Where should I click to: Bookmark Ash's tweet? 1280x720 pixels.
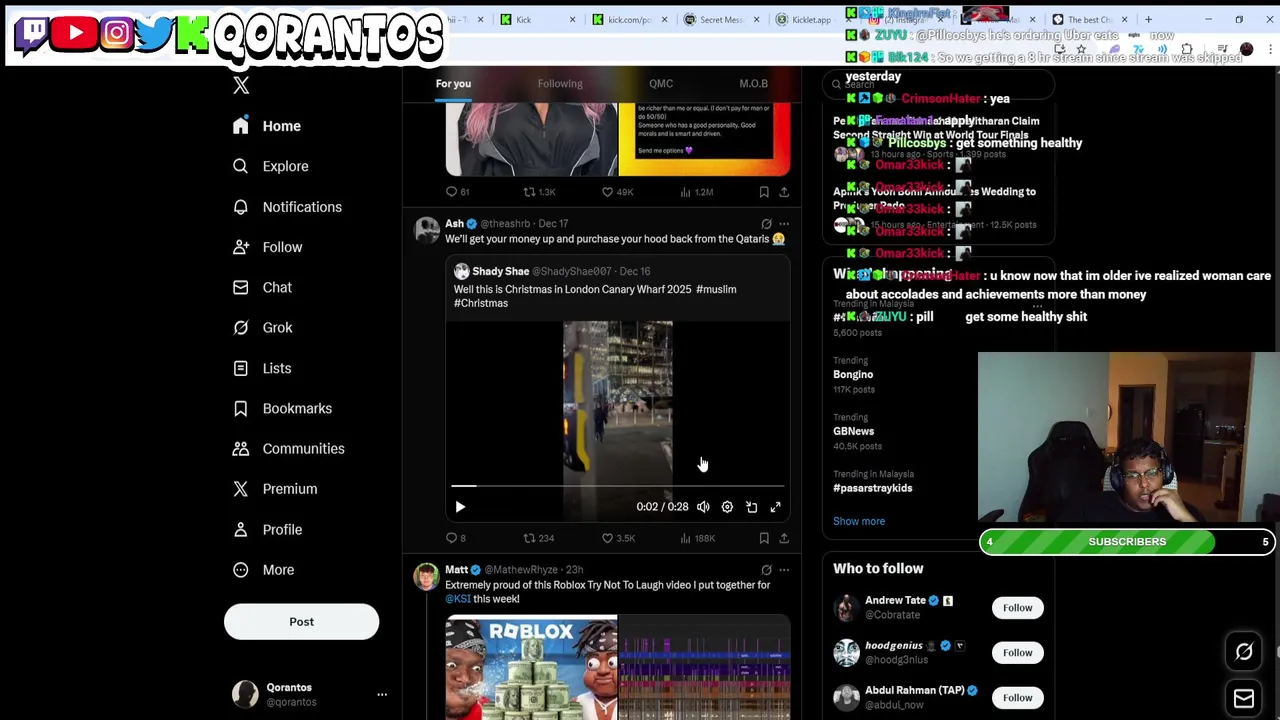pos(764,538)
